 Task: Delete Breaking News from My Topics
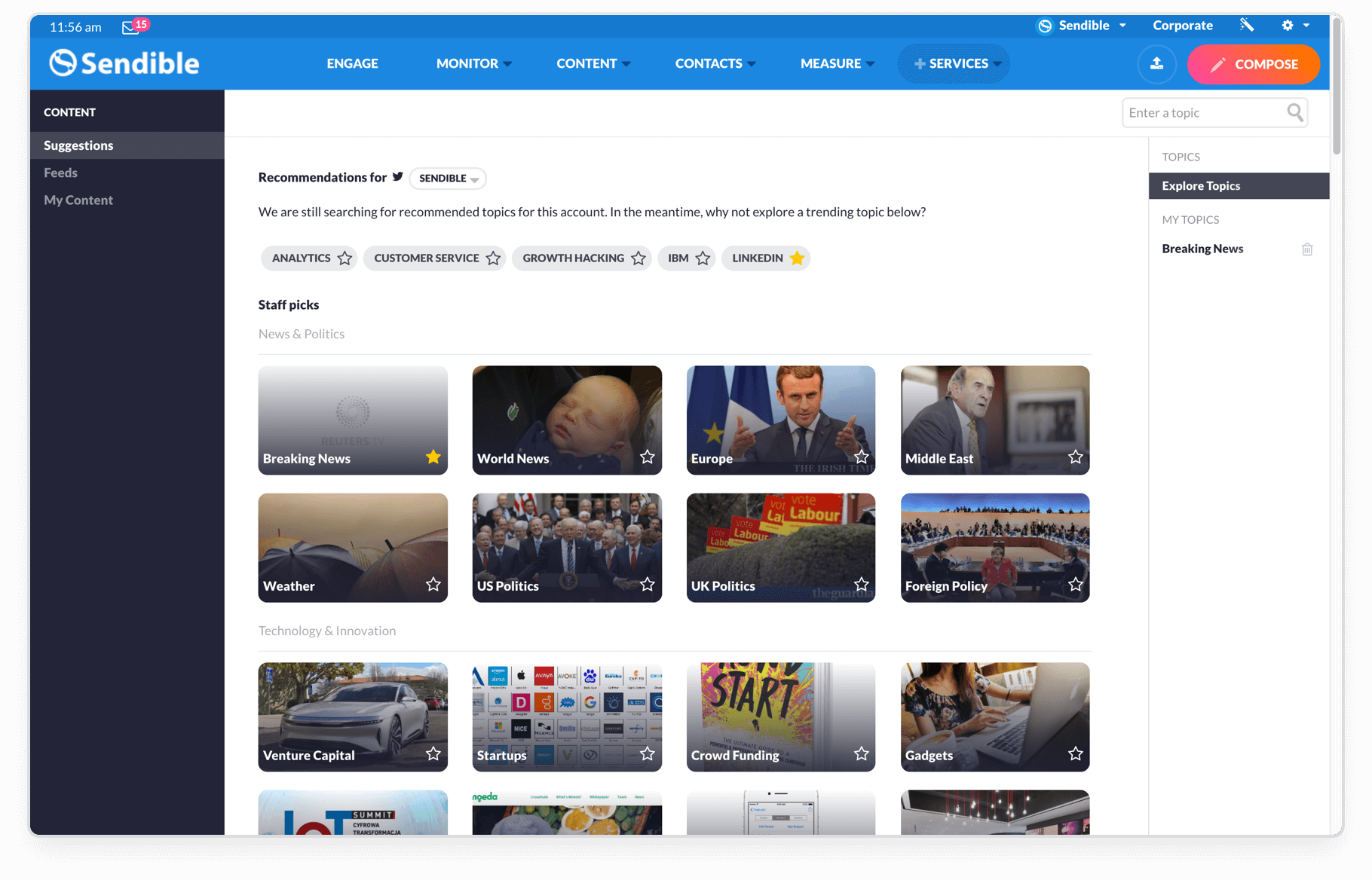[x=1307, y=249]
